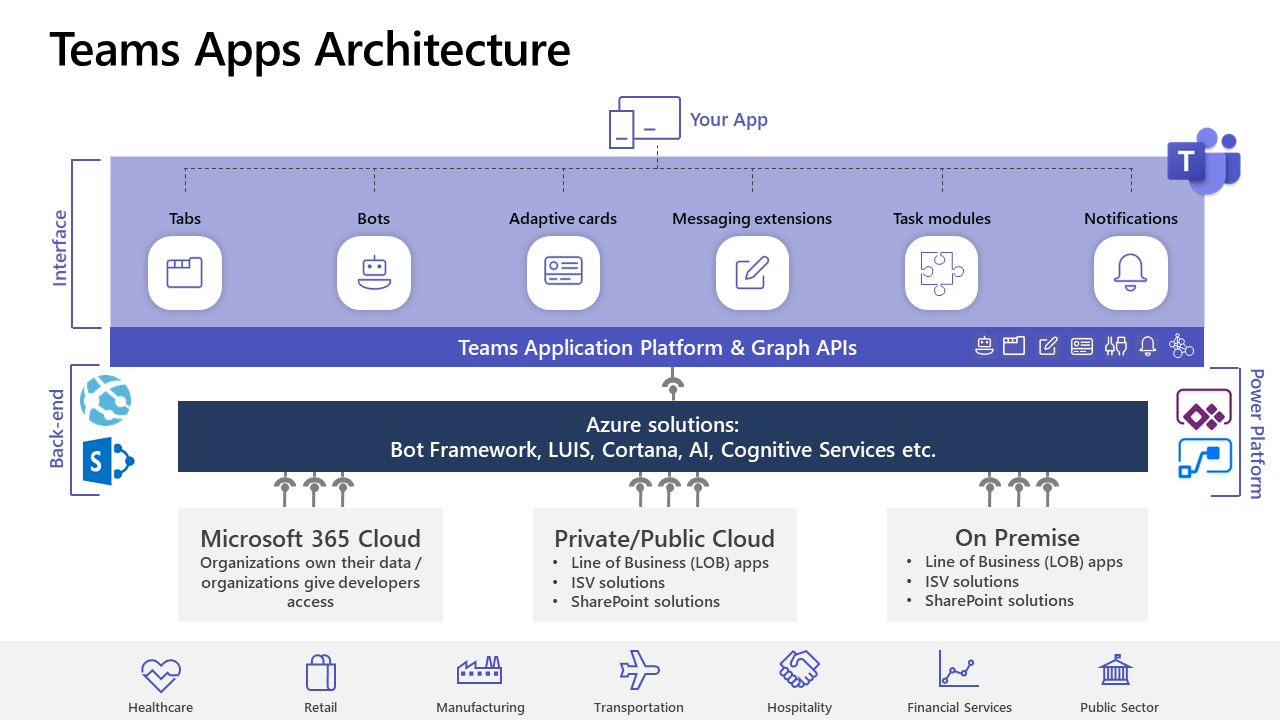Click the small bell icon in Graph APIs bar

coord(1148,346)
